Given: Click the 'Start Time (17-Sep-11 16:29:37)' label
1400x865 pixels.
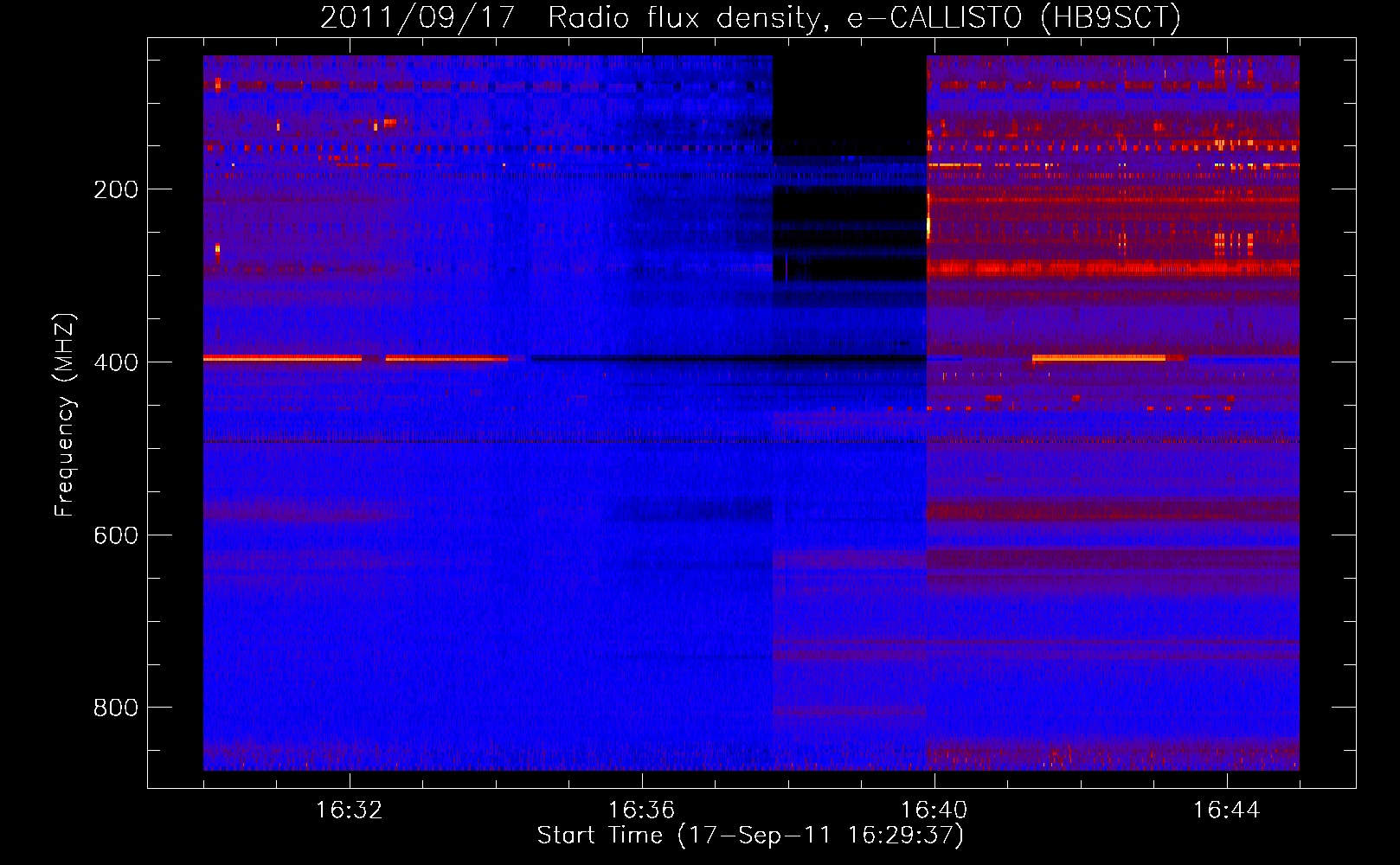Looking at the screenshot, I should coord(750,835).
